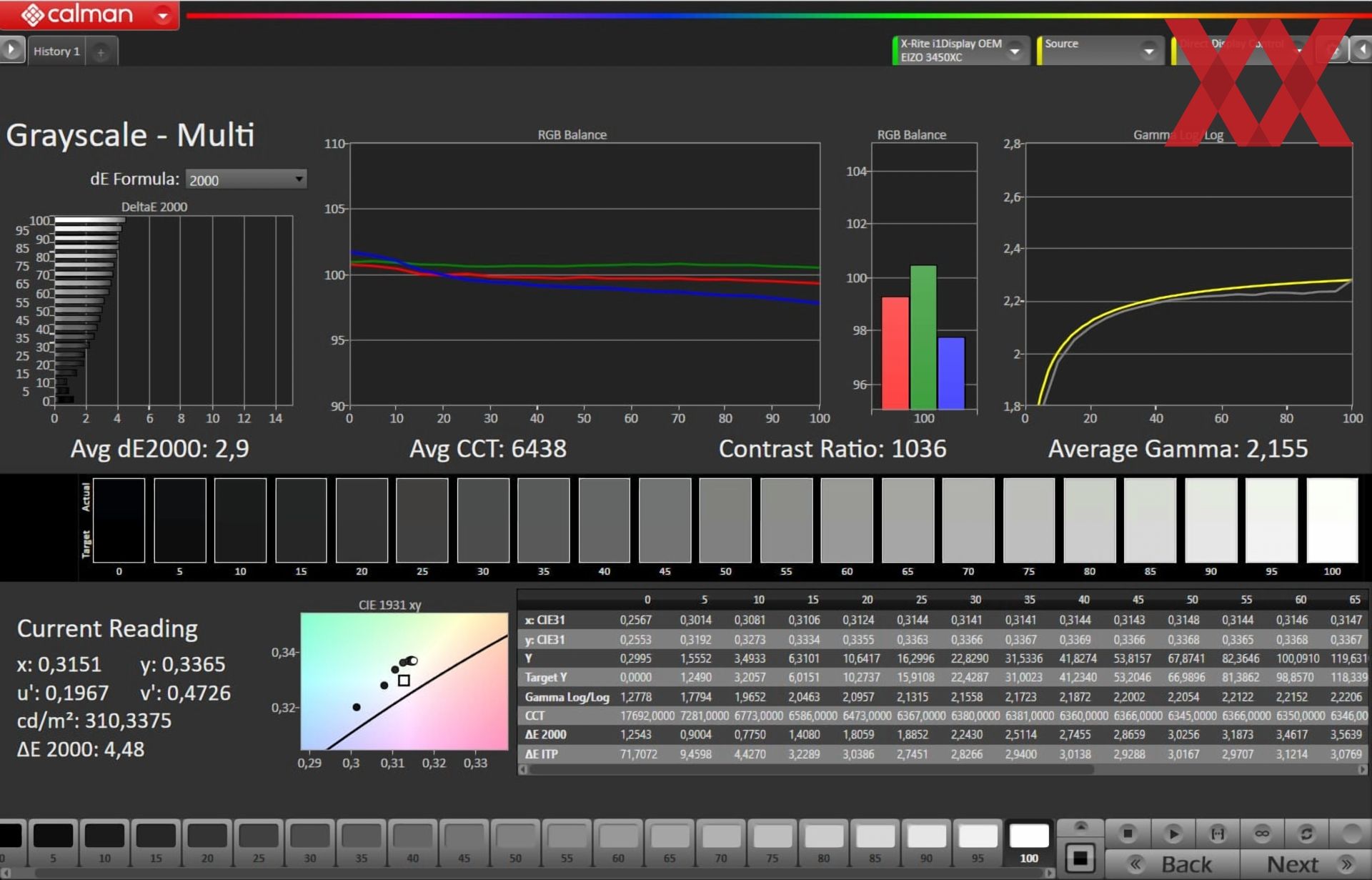The image size is (1372, 880).
Task: Click the ΔE 2000 row label
Action: [x=545, y=735]
